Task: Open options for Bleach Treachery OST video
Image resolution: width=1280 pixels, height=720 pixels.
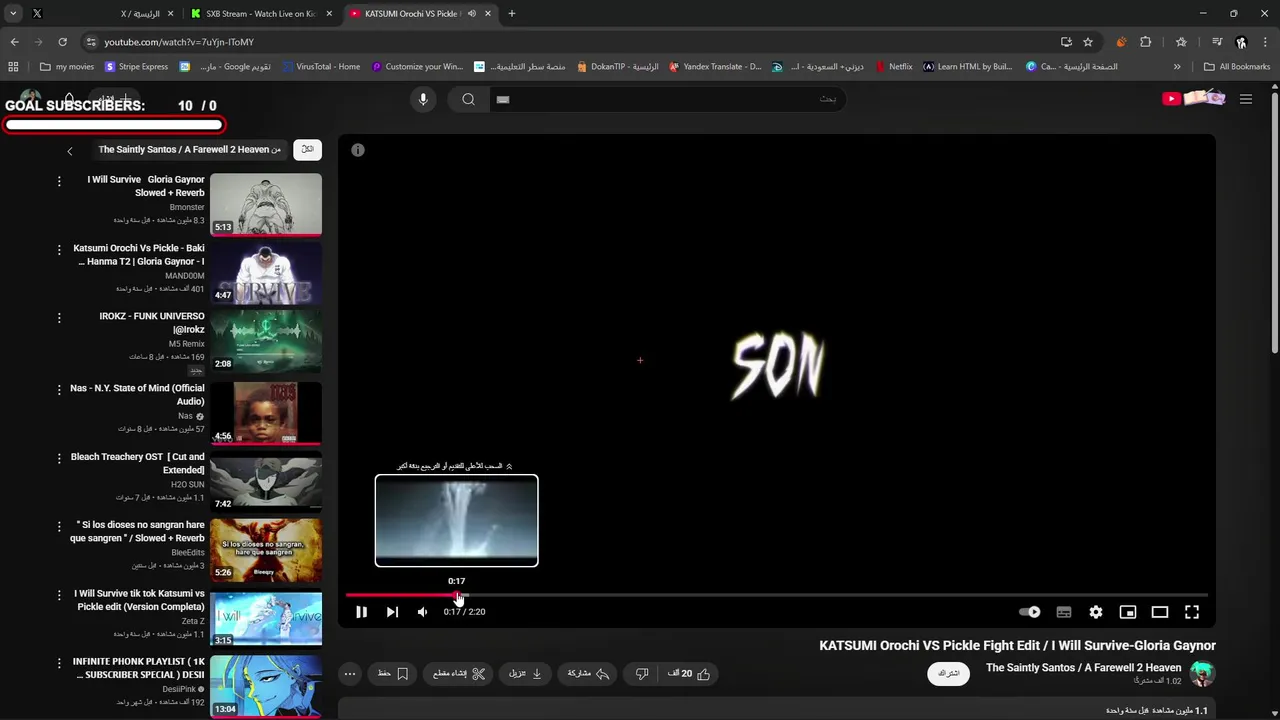Action: [x=59, y=458]
